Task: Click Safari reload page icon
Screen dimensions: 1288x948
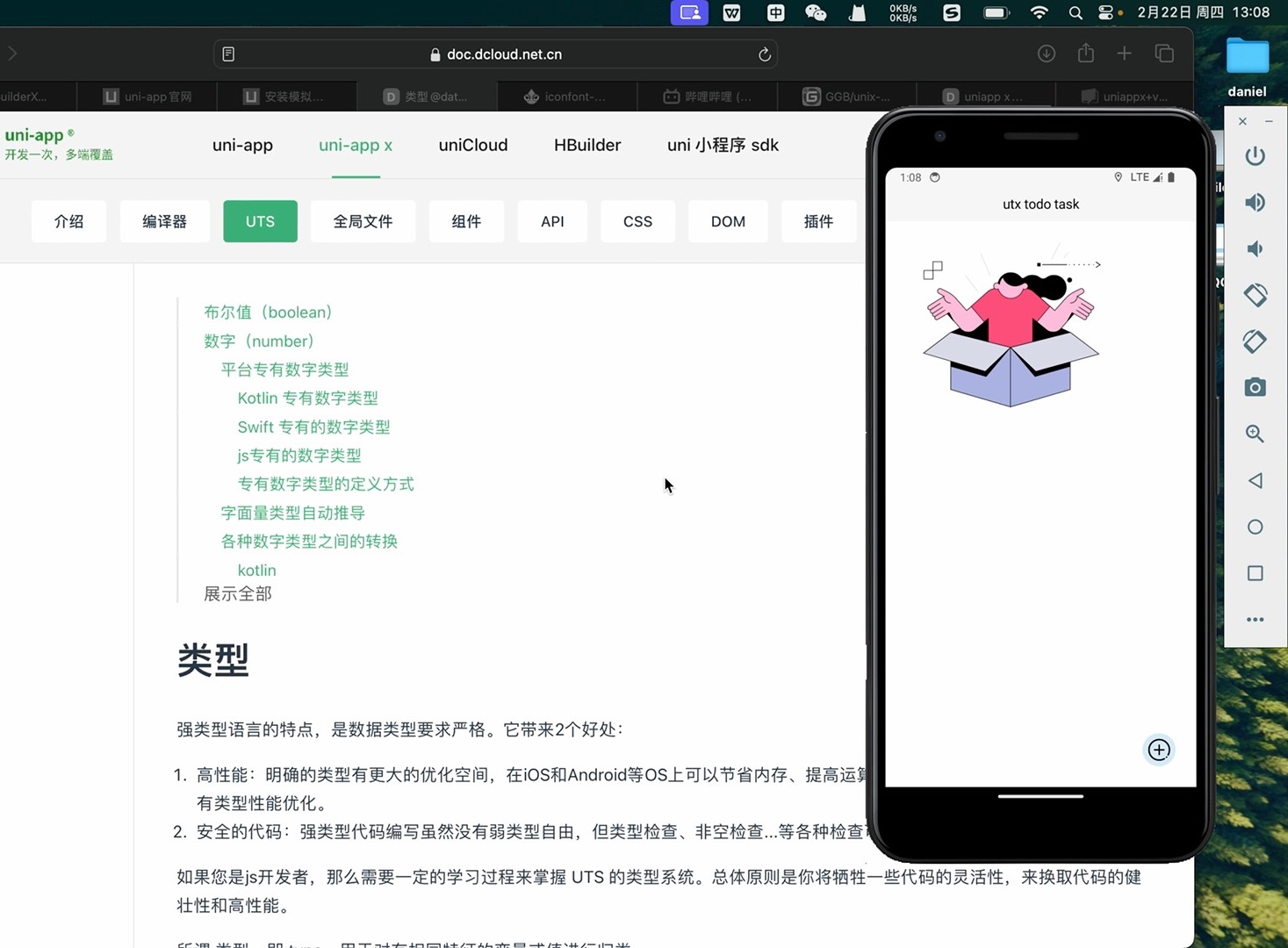Action: pos(764,54)
